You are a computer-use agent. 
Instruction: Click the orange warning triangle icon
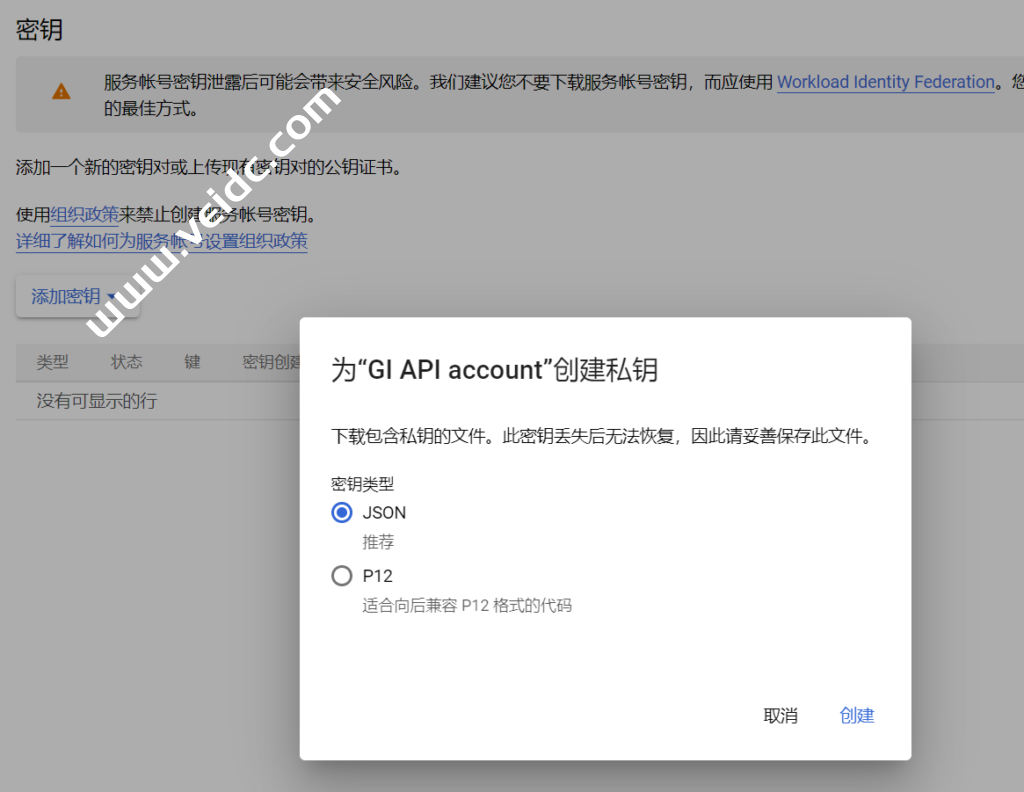[62, 92]
